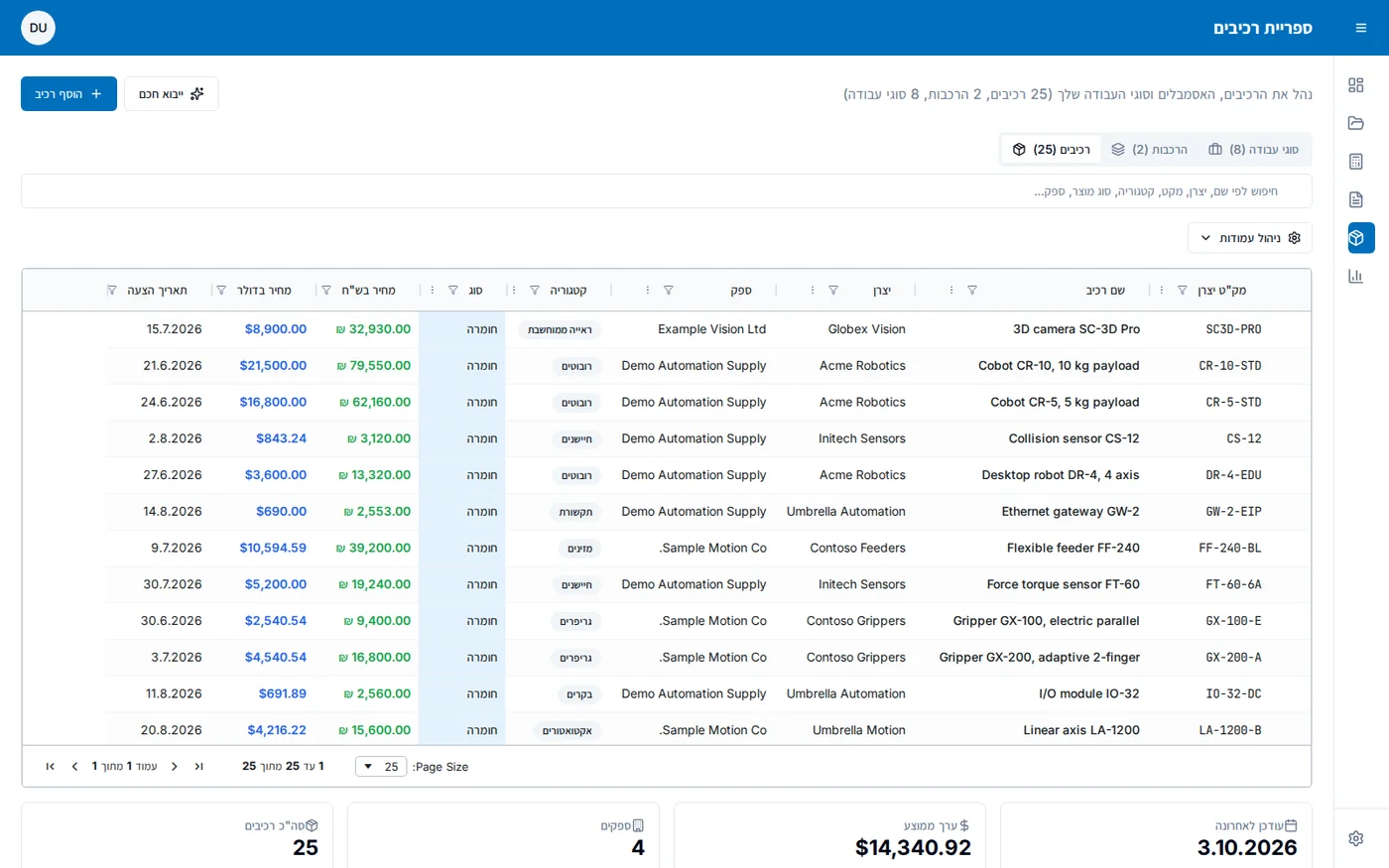The height and width of the screenshot is (868, 1389).
Task: Filter the מחיר בש"ח column
Action: coord(326,291)
